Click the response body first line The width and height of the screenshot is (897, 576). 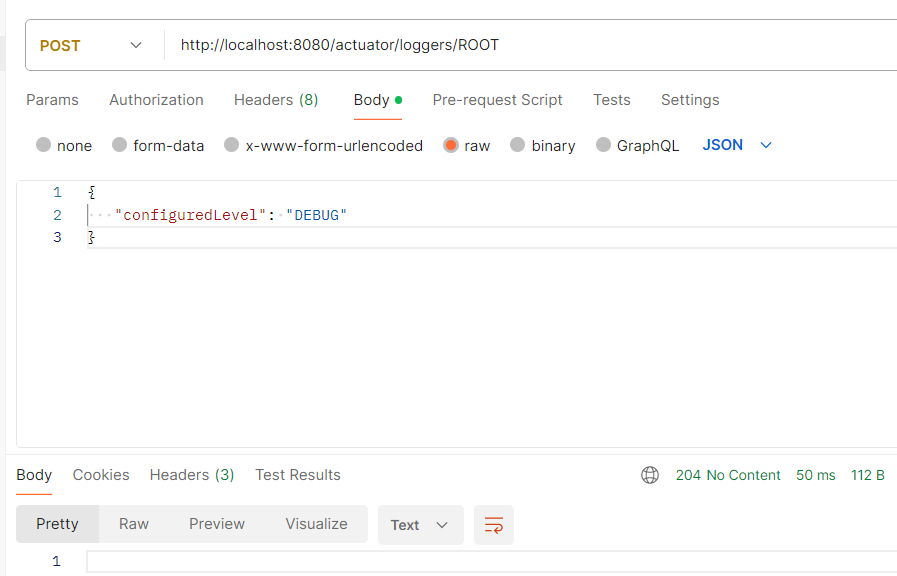coord(491,562)
